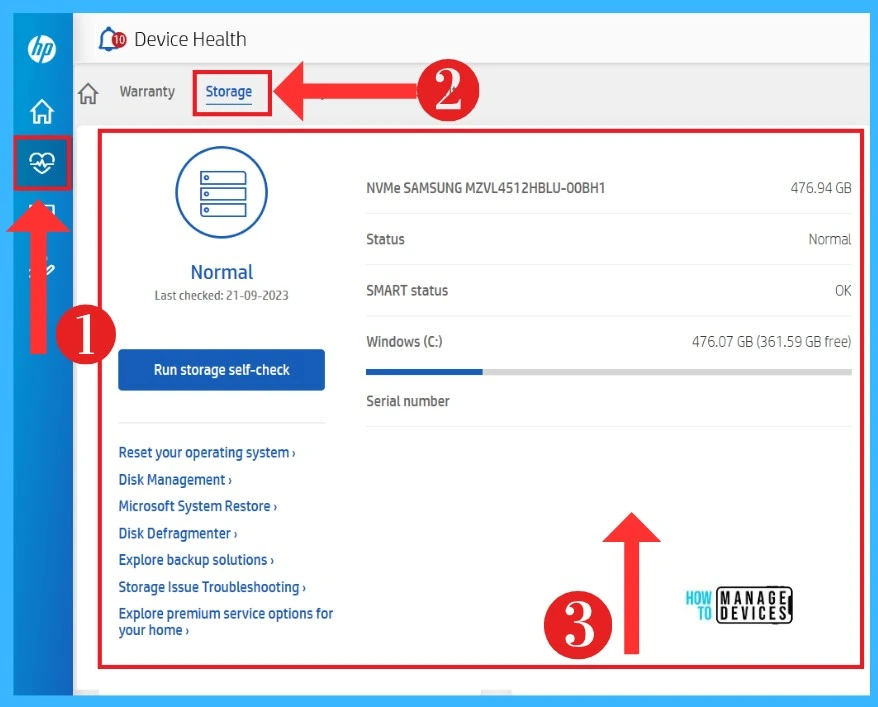878x707 pixels.
Task: Open Reset your operating system link
Action: 207,452
